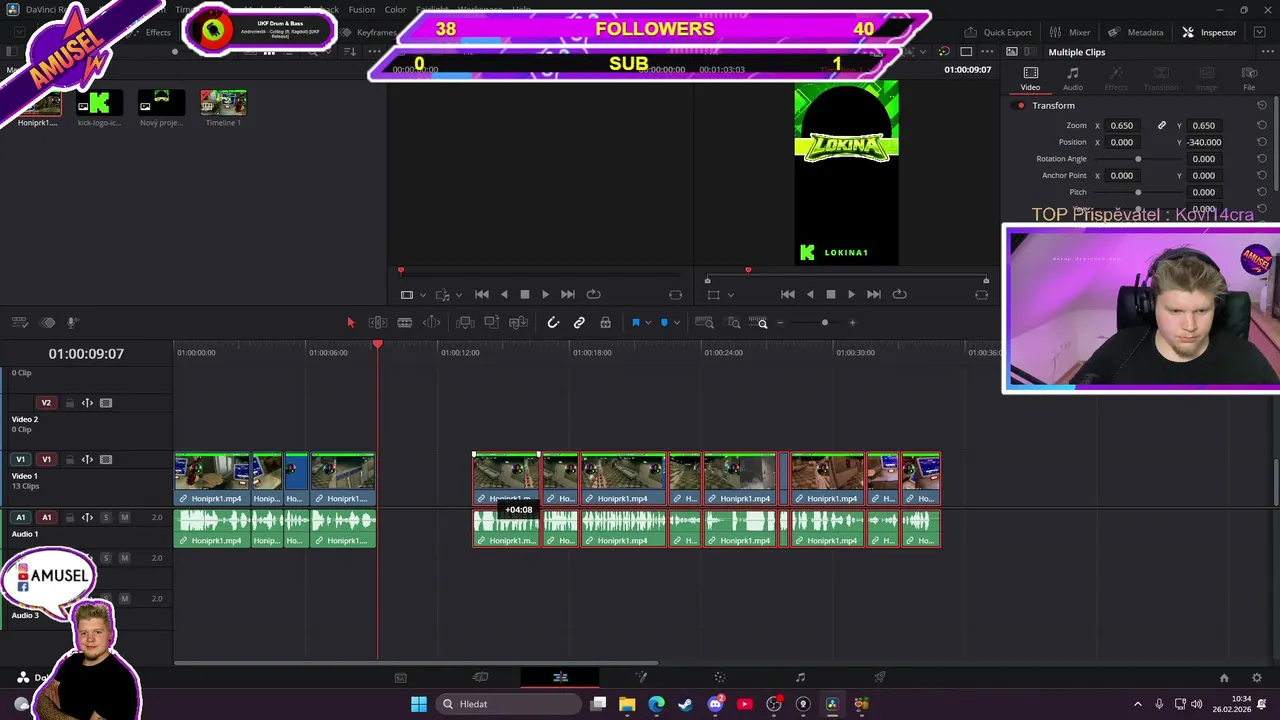Select the Trim Edit Mode tool
Image resolution: width=1280 pixels, height=720 pixels.
point(378,322)
